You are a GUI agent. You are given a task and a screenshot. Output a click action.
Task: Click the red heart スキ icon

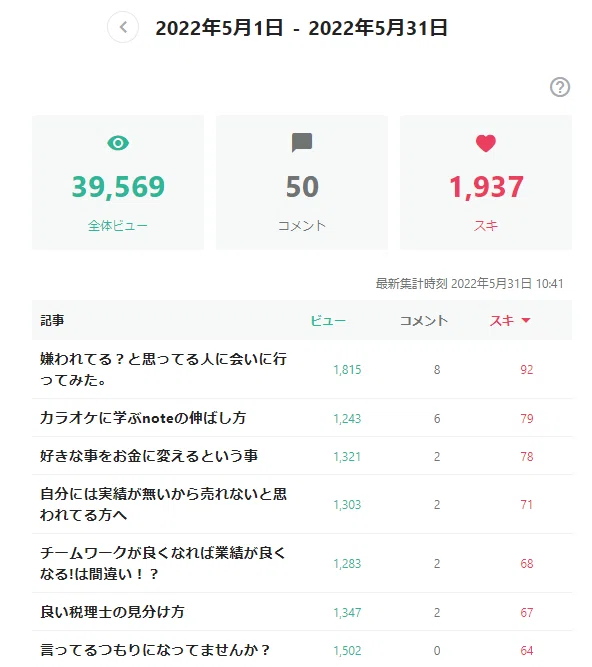click(x=486, y=143)
